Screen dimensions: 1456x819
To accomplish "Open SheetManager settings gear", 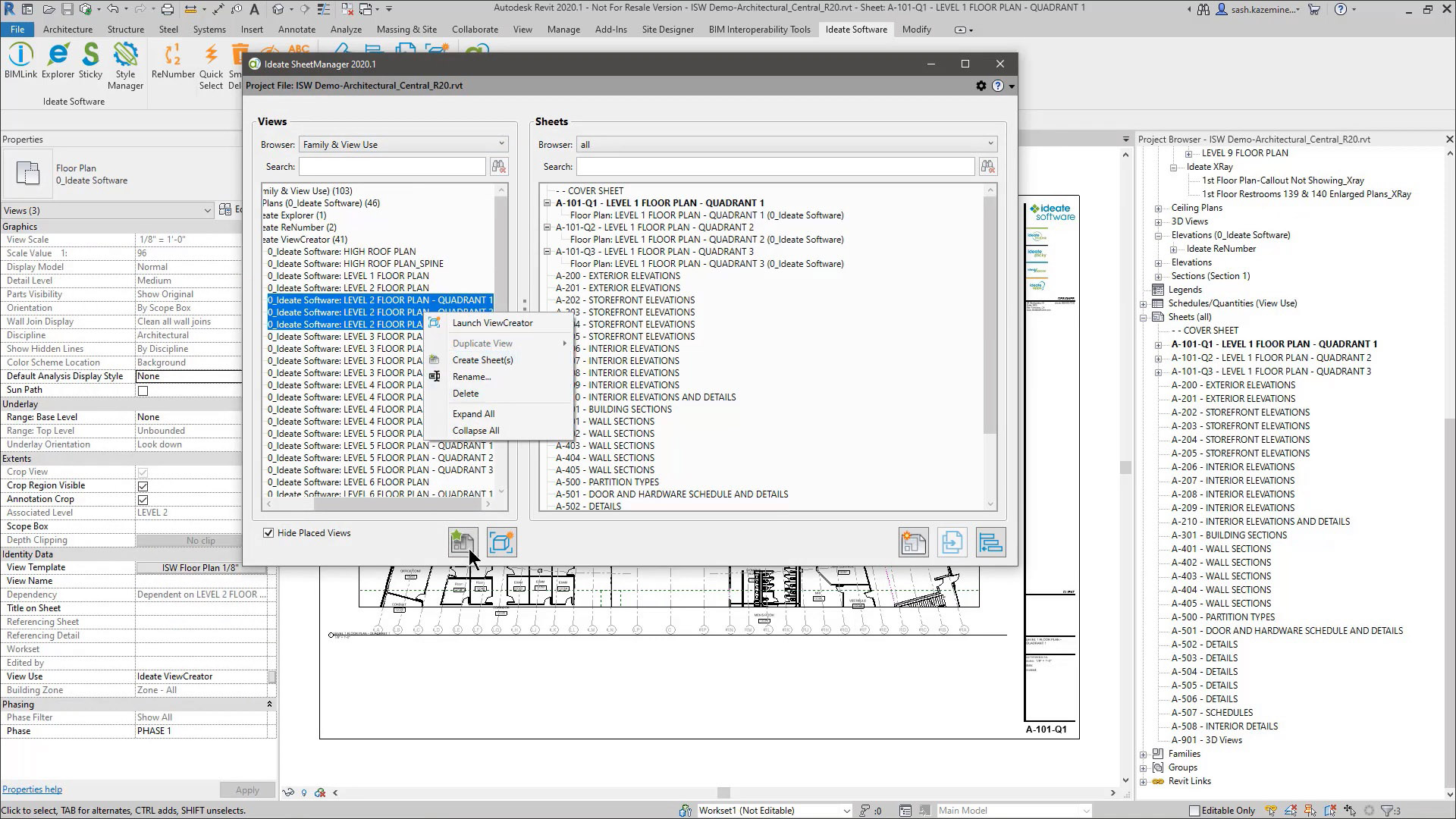I will point(981,86).
